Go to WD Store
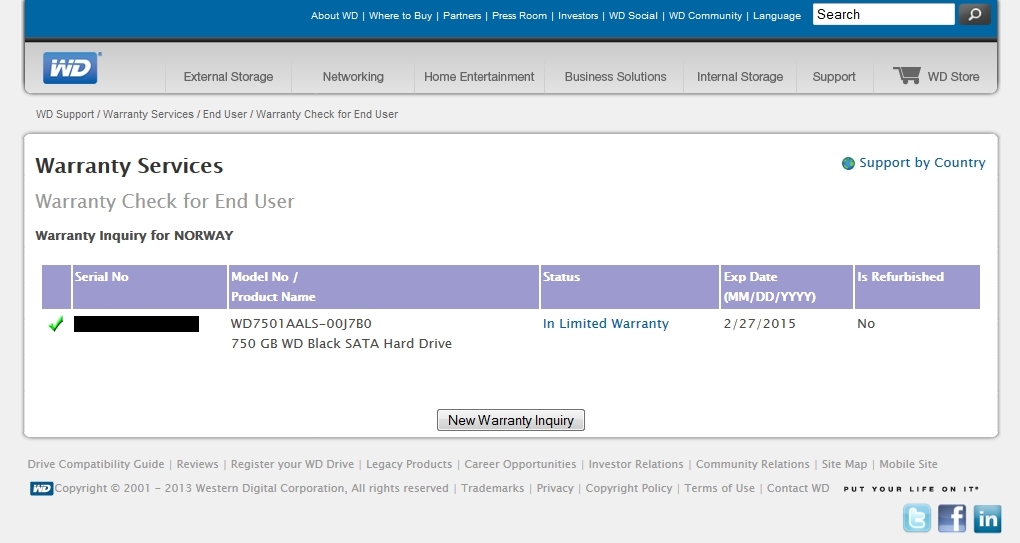This screenshot has height=543, width=1020. [x=953, y=77]
